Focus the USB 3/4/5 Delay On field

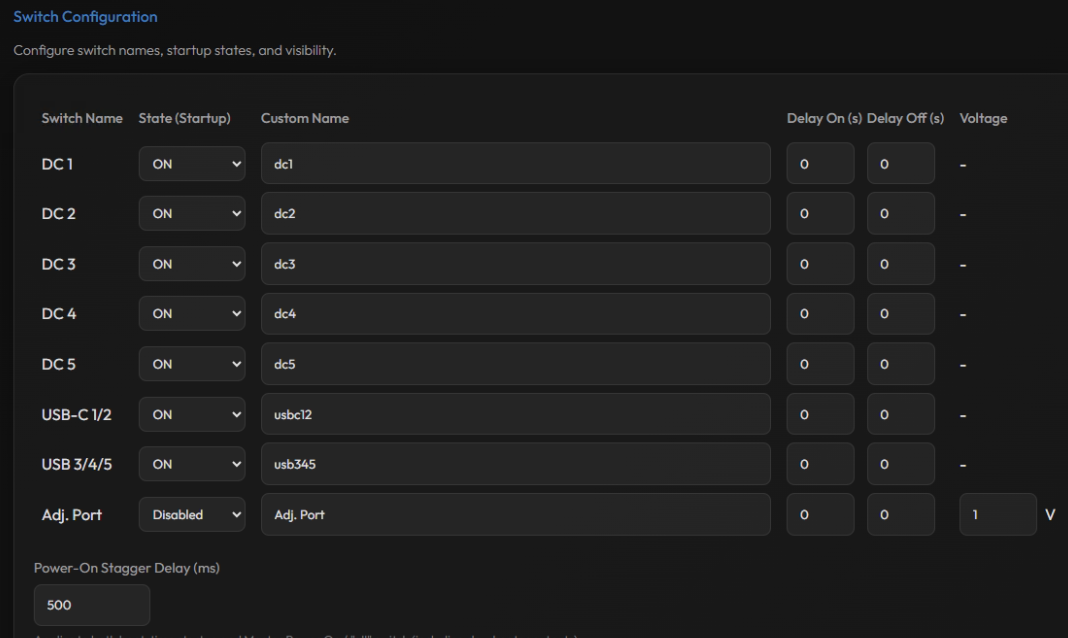pyautogui.click(x=820, y=464)
